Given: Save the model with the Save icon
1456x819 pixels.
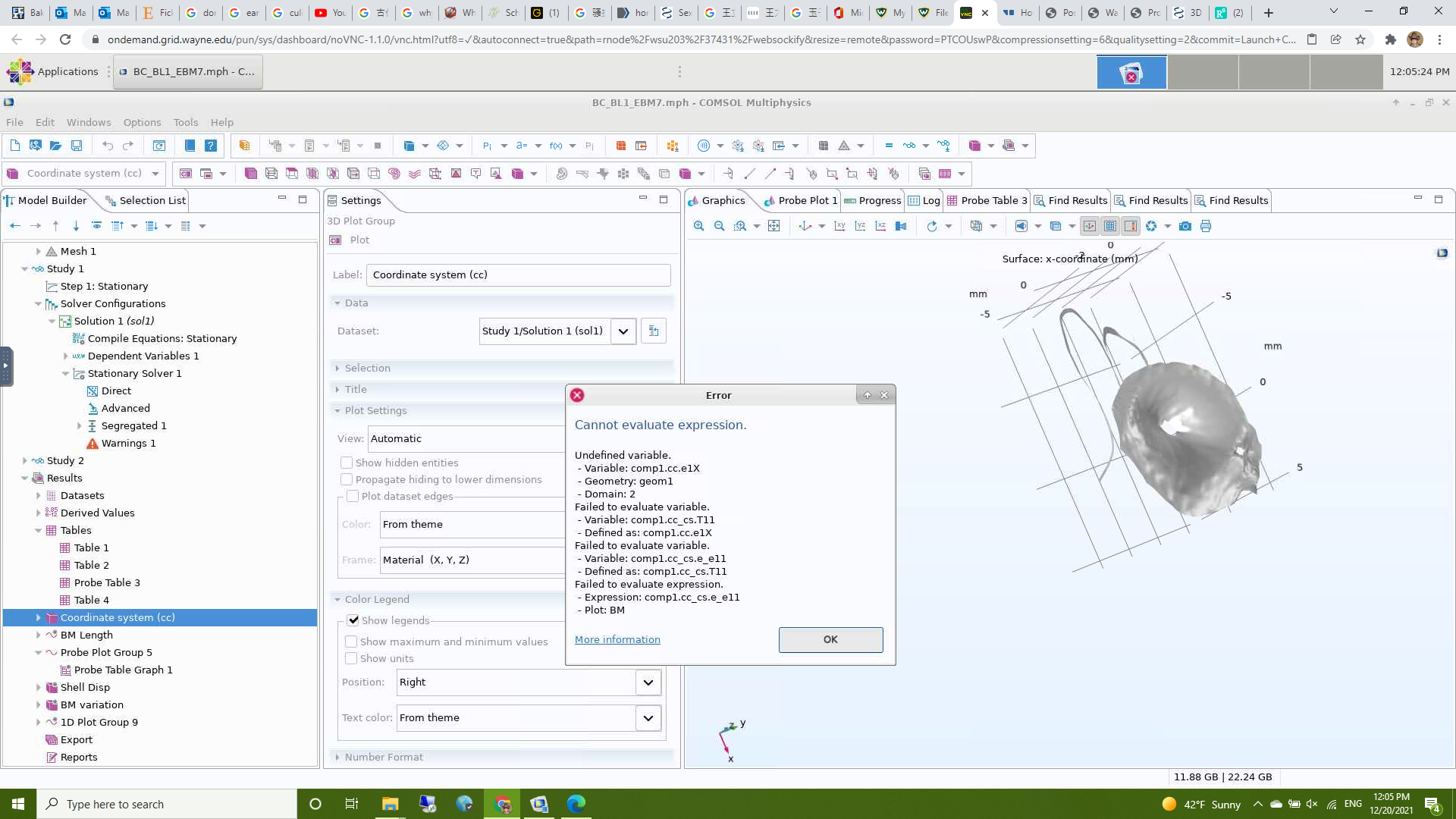Looking at the screenshot, I should (76, 146).
